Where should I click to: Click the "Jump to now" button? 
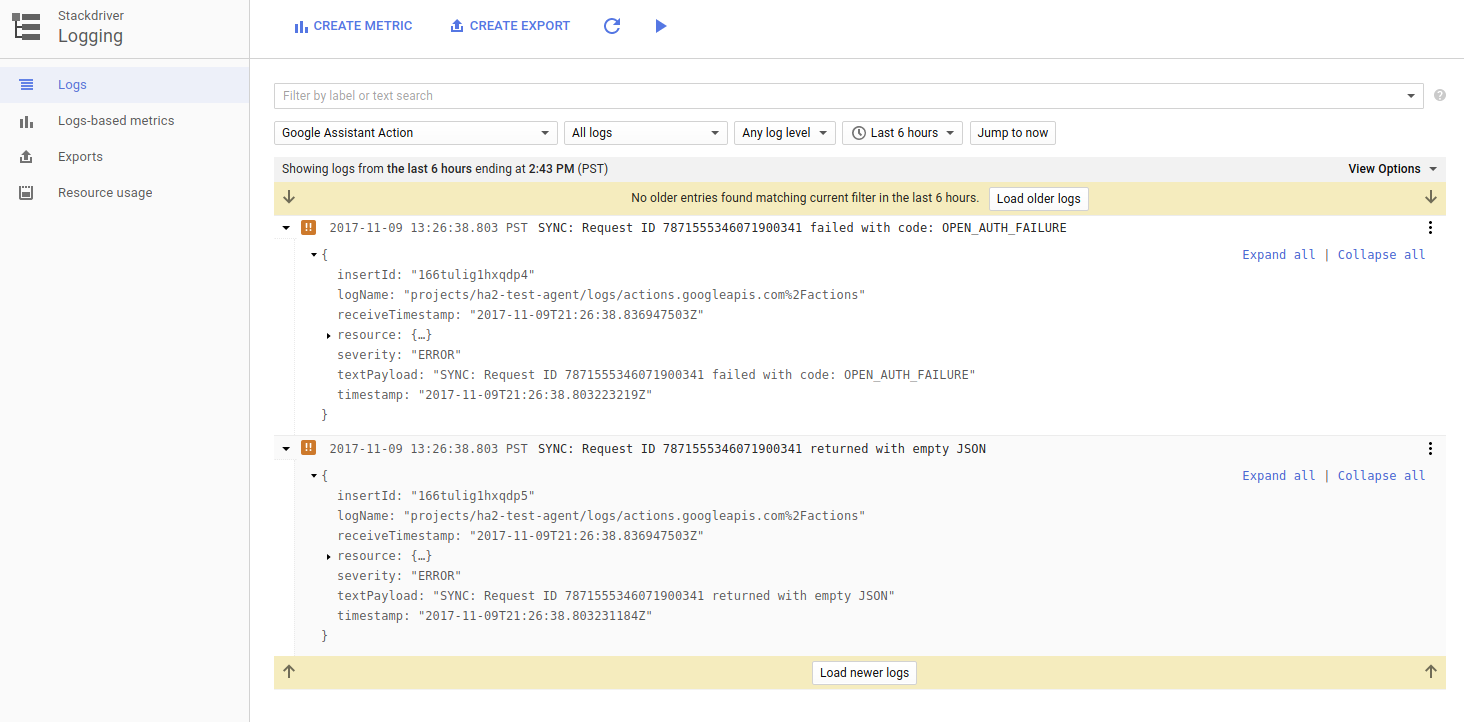[x=1012, y=132]
